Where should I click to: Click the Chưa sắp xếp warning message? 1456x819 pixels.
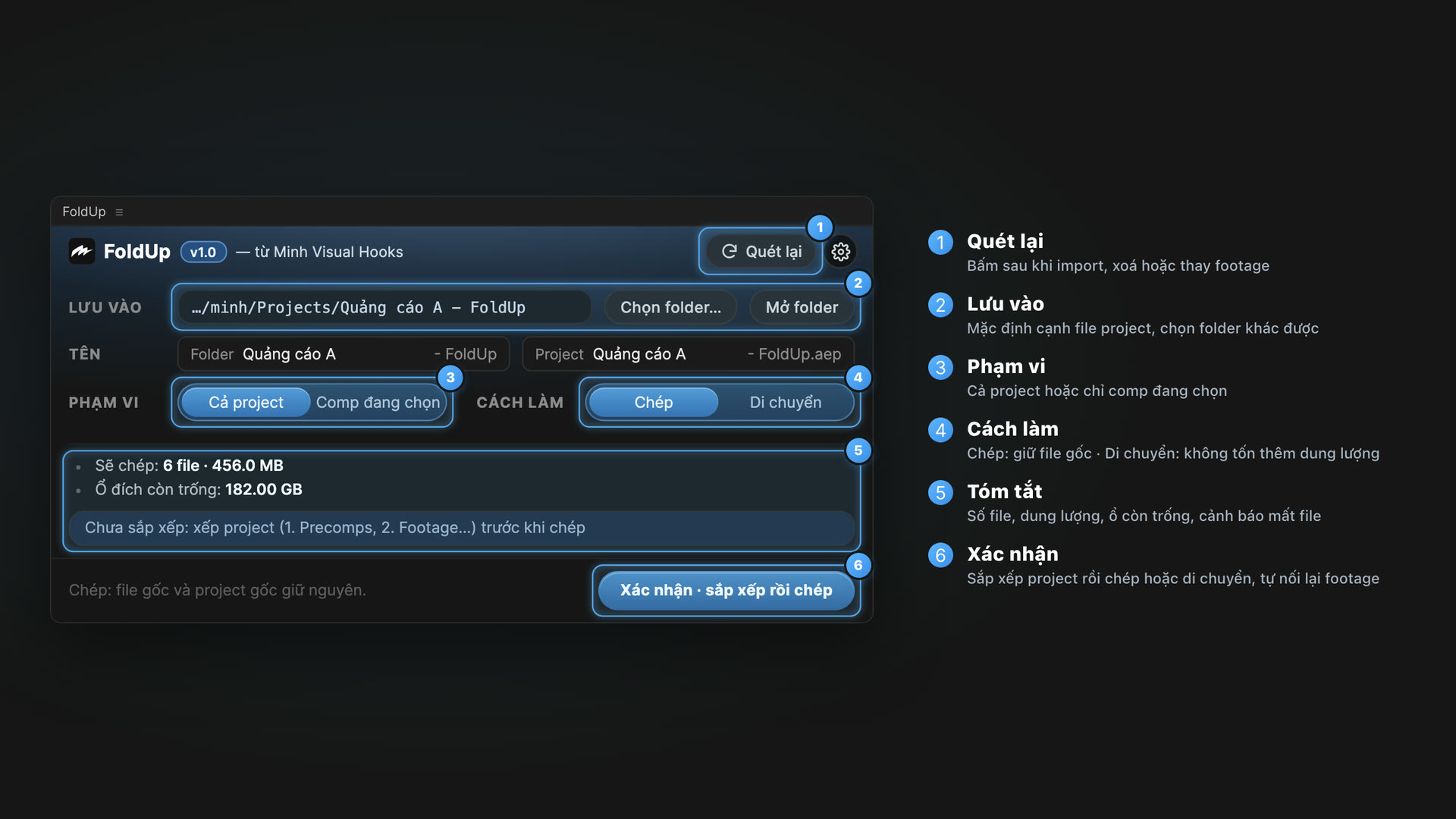(462, 528)
